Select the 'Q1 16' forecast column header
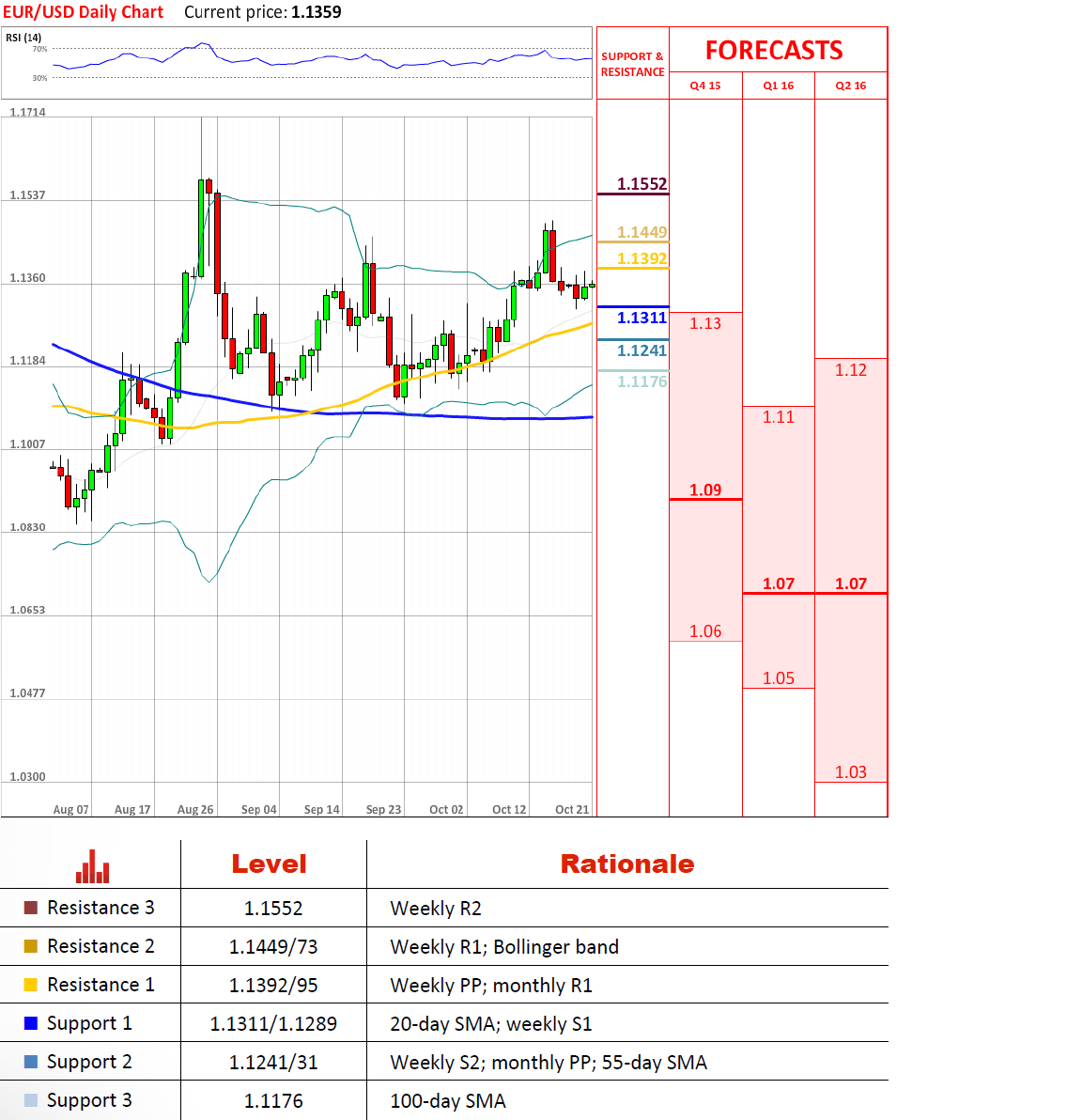Viewport: 1082px width, 1120px height. coord(779,86)
